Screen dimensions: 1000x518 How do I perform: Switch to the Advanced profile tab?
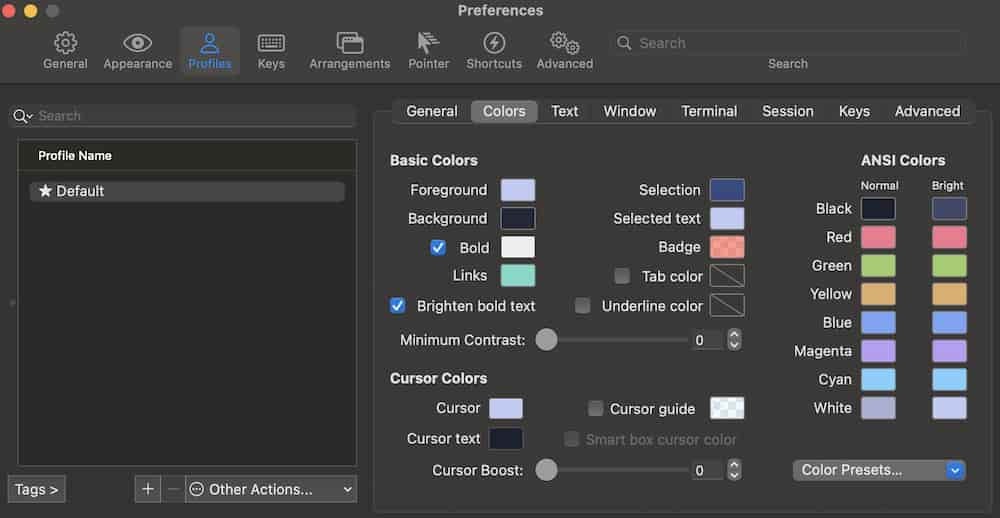[927, 111]
